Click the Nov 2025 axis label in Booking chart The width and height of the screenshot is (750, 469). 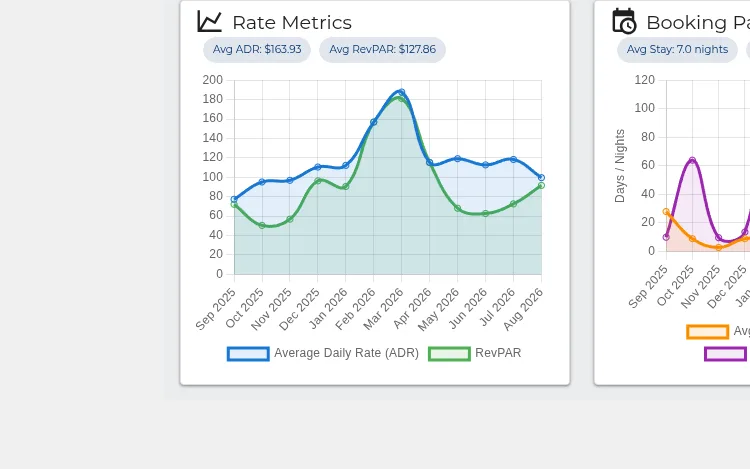tap(700, 286)
